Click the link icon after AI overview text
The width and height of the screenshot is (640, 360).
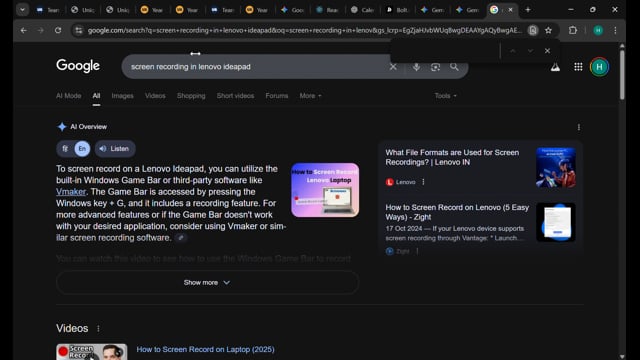coord(181,238)
